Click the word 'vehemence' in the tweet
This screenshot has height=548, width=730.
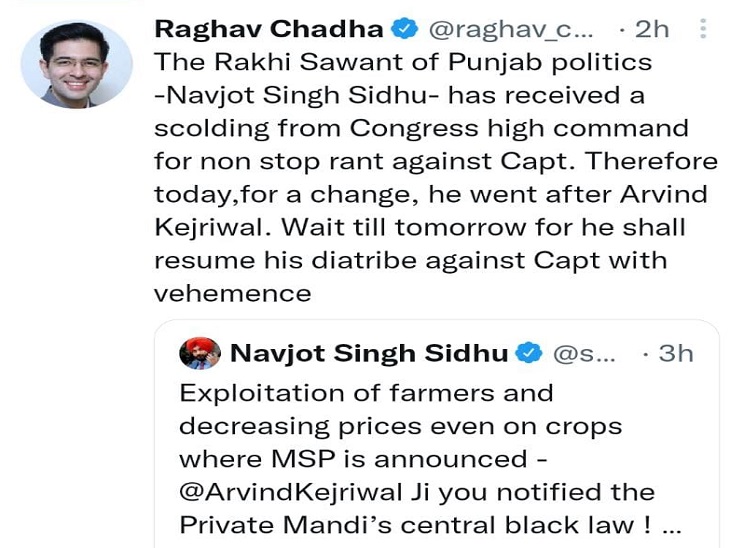(x=232, y=292)
